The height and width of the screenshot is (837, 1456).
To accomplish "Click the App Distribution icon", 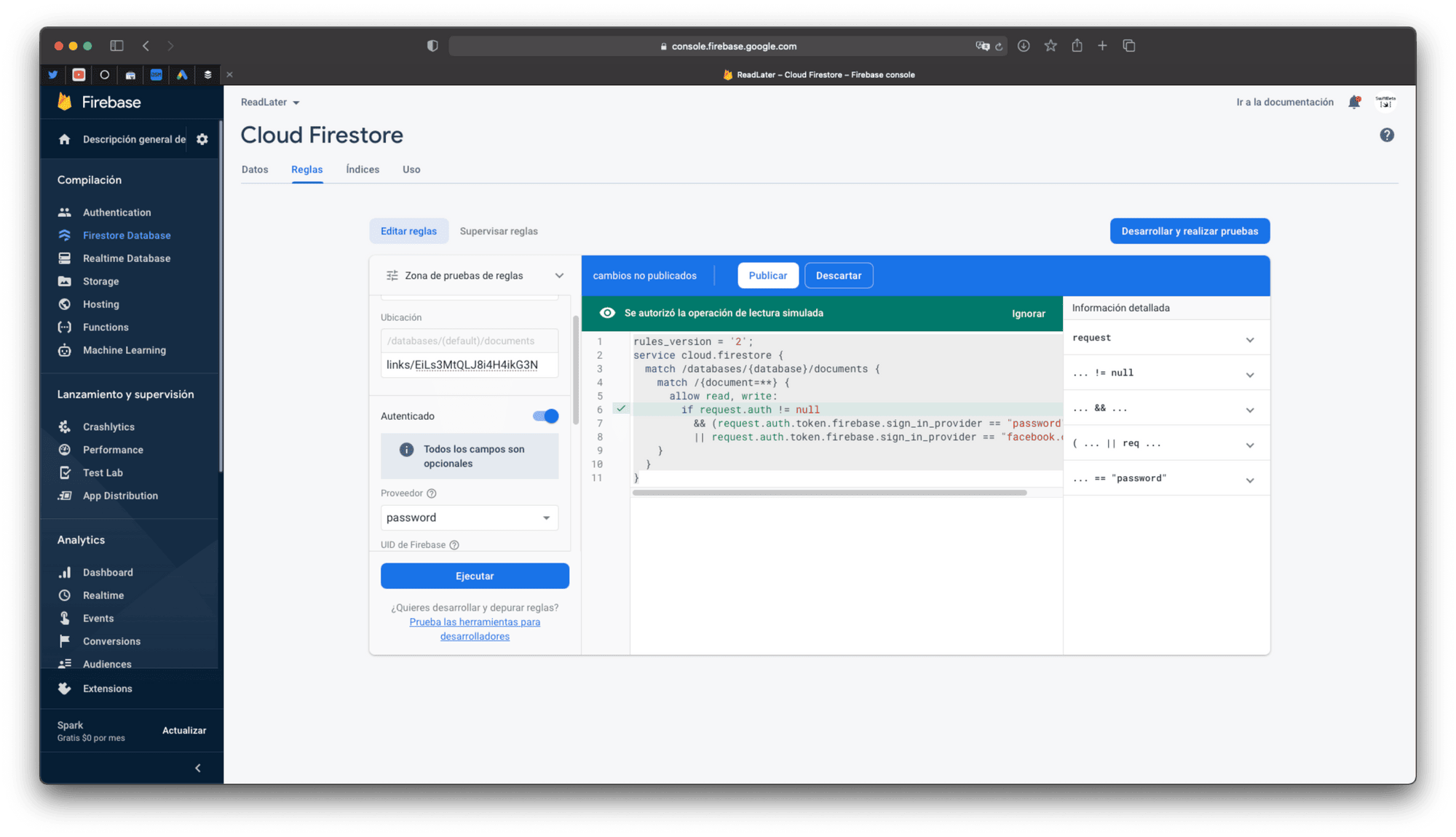I will [65, 496].
